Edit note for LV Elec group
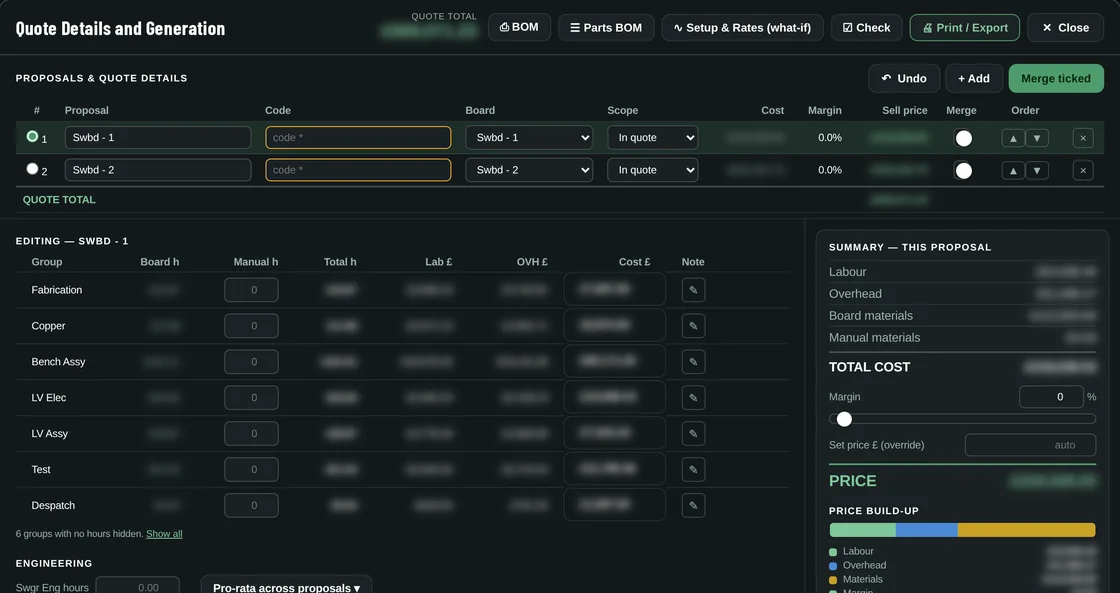 pos(693,397)
